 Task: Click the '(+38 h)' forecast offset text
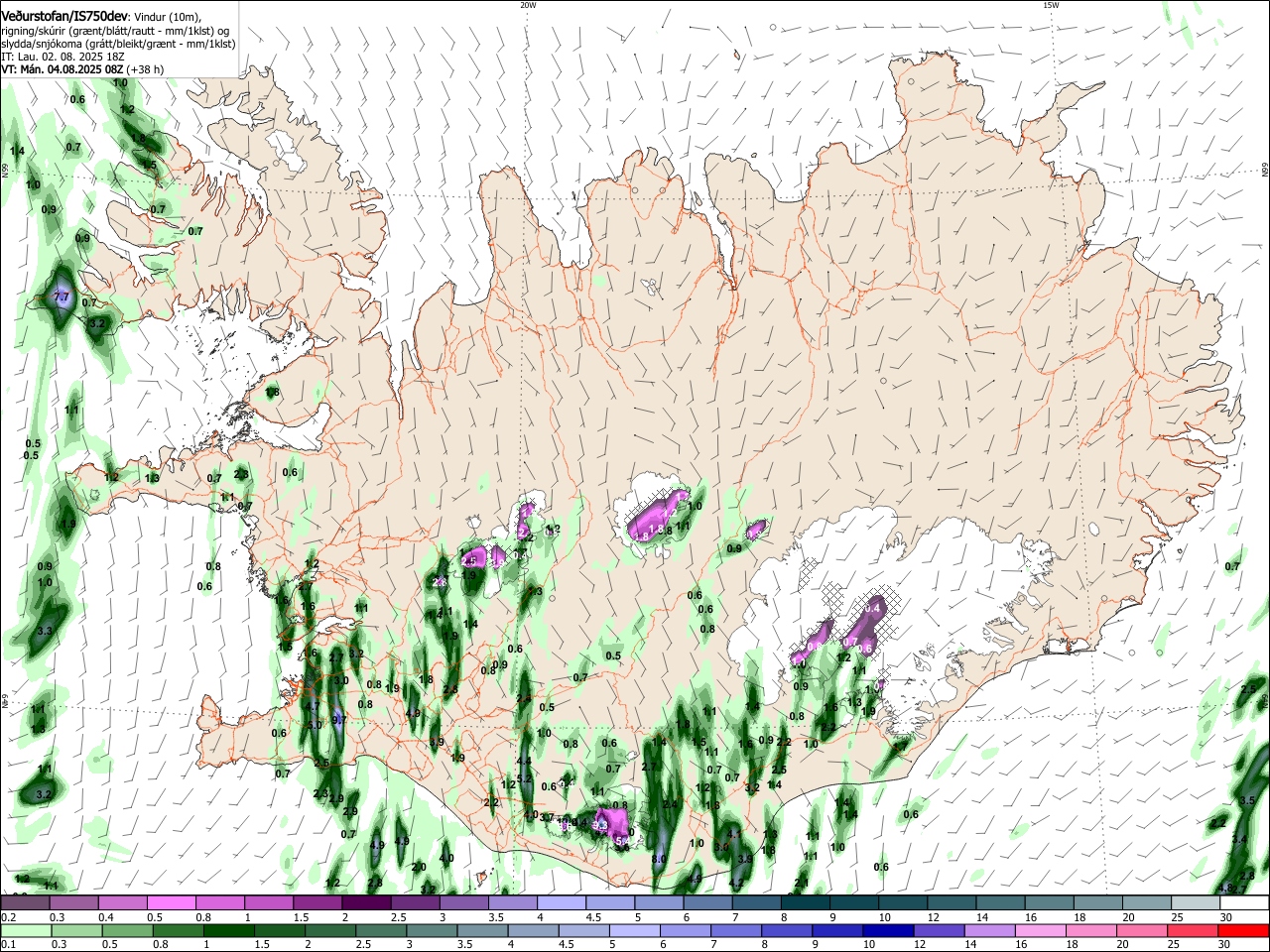145,69
